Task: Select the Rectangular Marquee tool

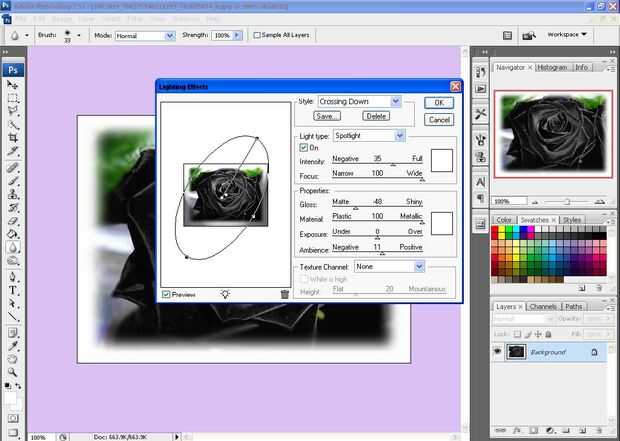Action: [12, 98]
